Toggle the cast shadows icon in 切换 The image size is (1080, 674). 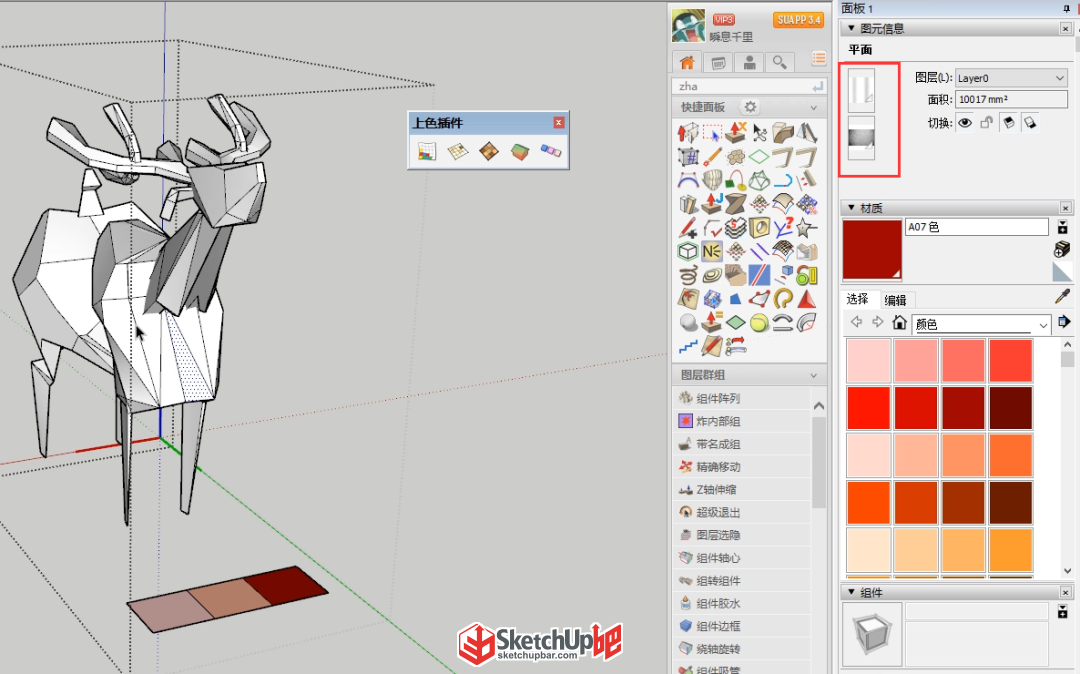tap(1008, 123)
